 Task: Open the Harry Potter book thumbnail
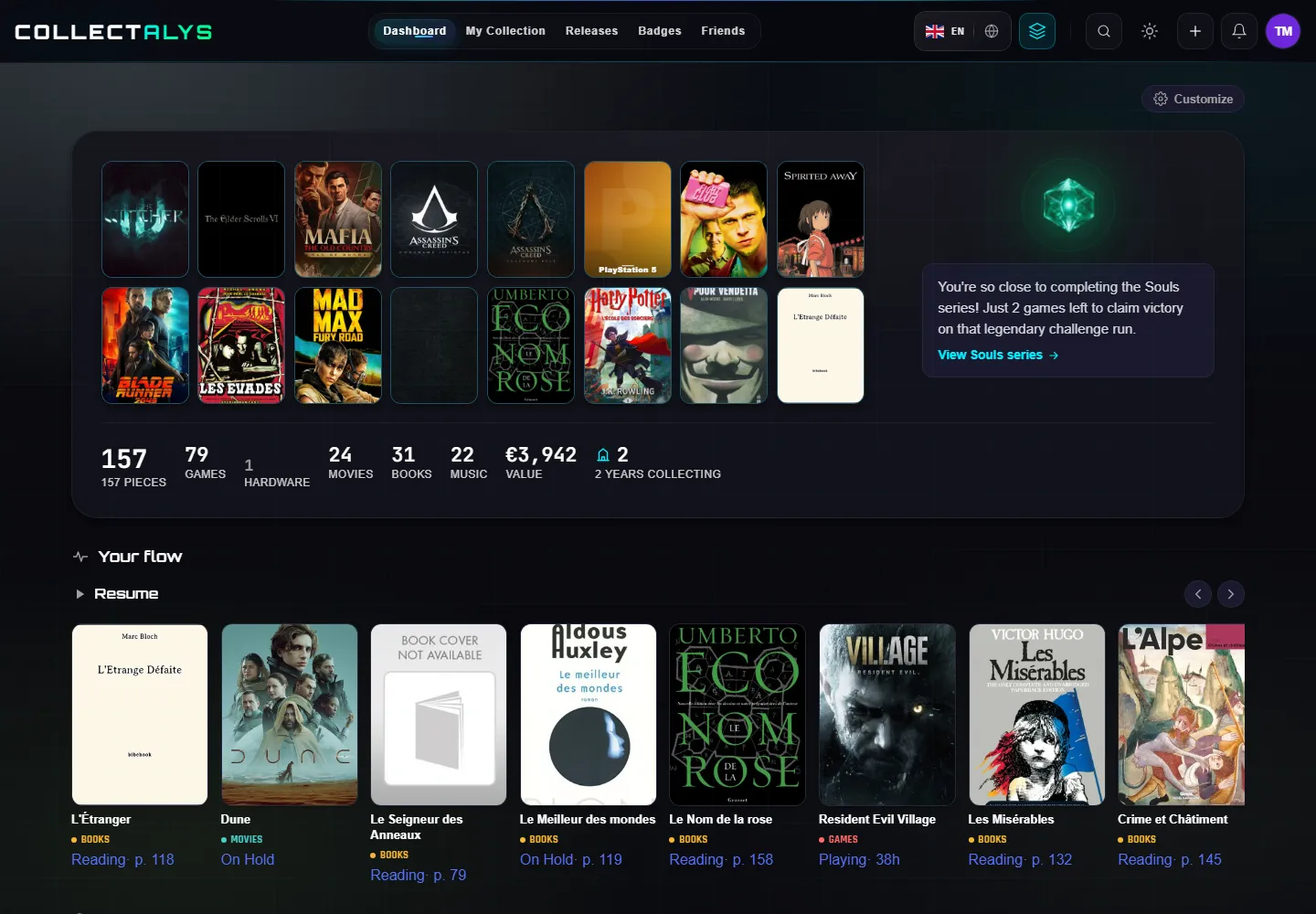pyautogui.click(x=628, y=345)
